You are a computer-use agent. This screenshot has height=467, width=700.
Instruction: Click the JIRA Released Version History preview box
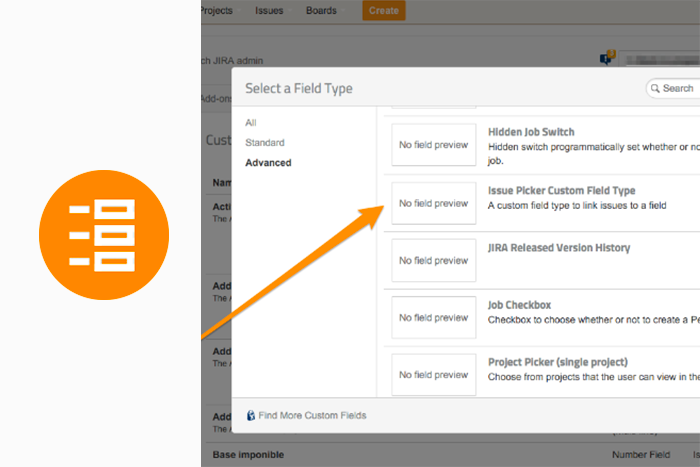[434, 260]
